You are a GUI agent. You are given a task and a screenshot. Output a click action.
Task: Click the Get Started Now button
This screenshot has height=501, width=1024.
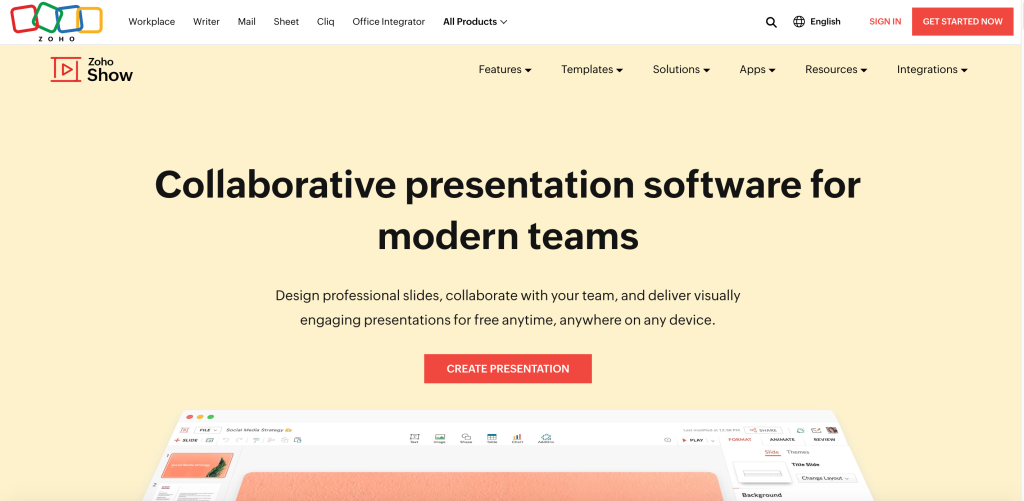click(x=962, y=21)
